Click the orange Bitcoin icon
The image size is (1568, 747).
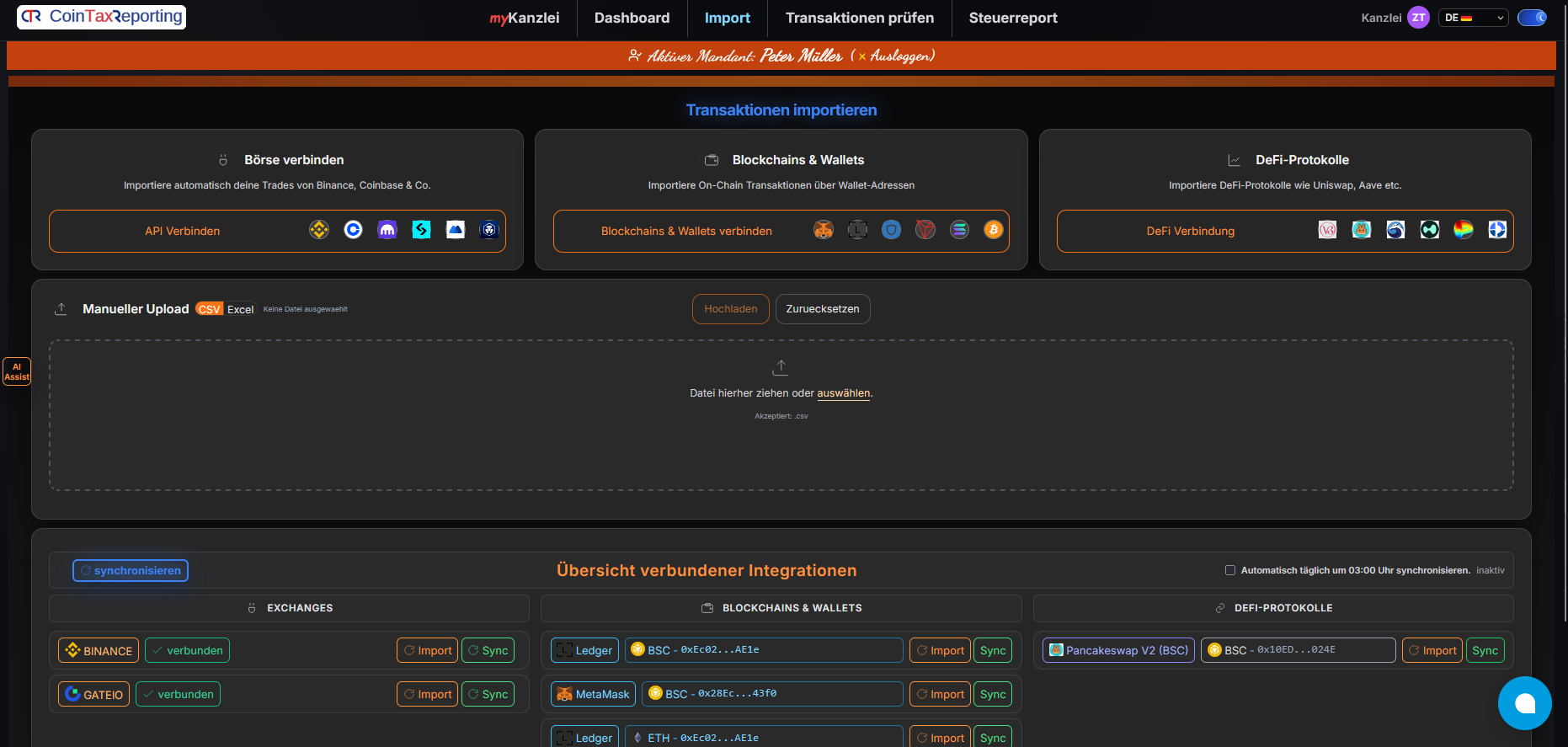pos(994,230)
